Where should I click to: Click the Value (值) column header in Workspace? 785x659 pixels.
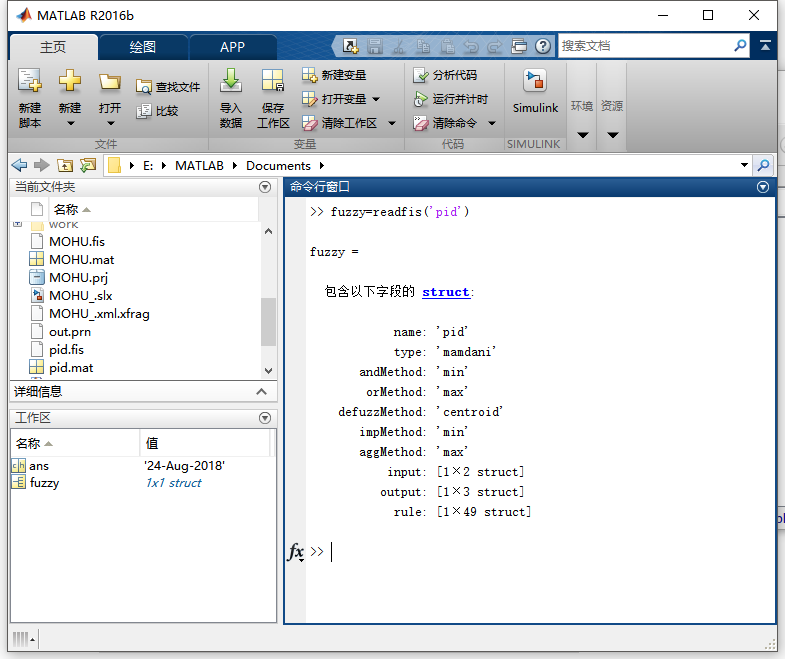click(x=205, y=443)
